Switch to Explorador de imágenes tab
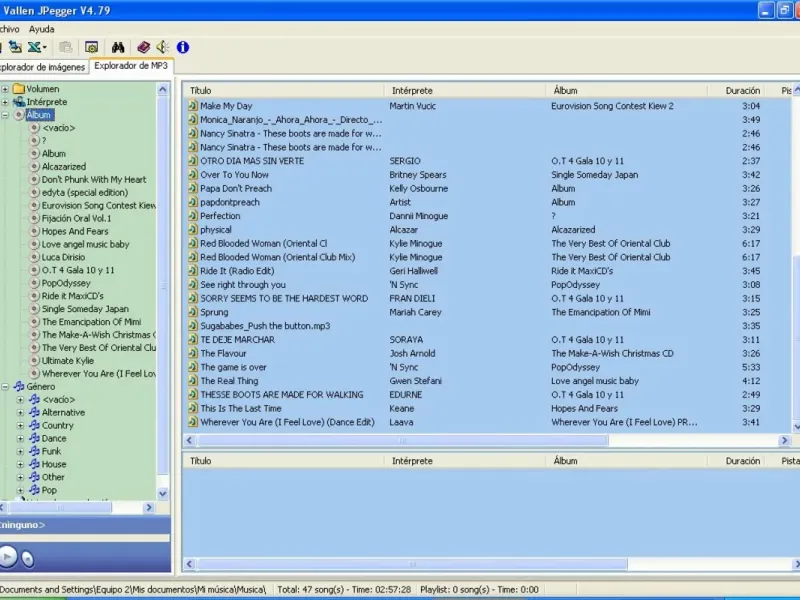Image resolution: width=800 pixels, height=600 pixels. [x=40, y=66]
